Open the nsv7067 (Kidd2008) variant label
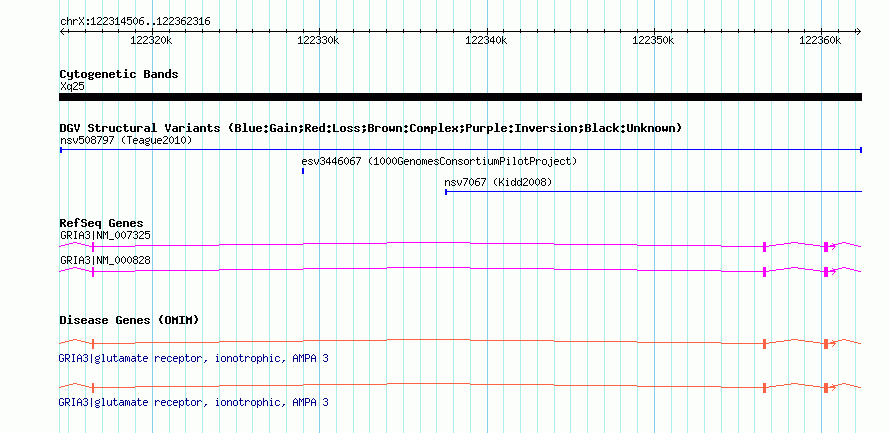Viewport: 890px width, 433px height. coord(498,182)
